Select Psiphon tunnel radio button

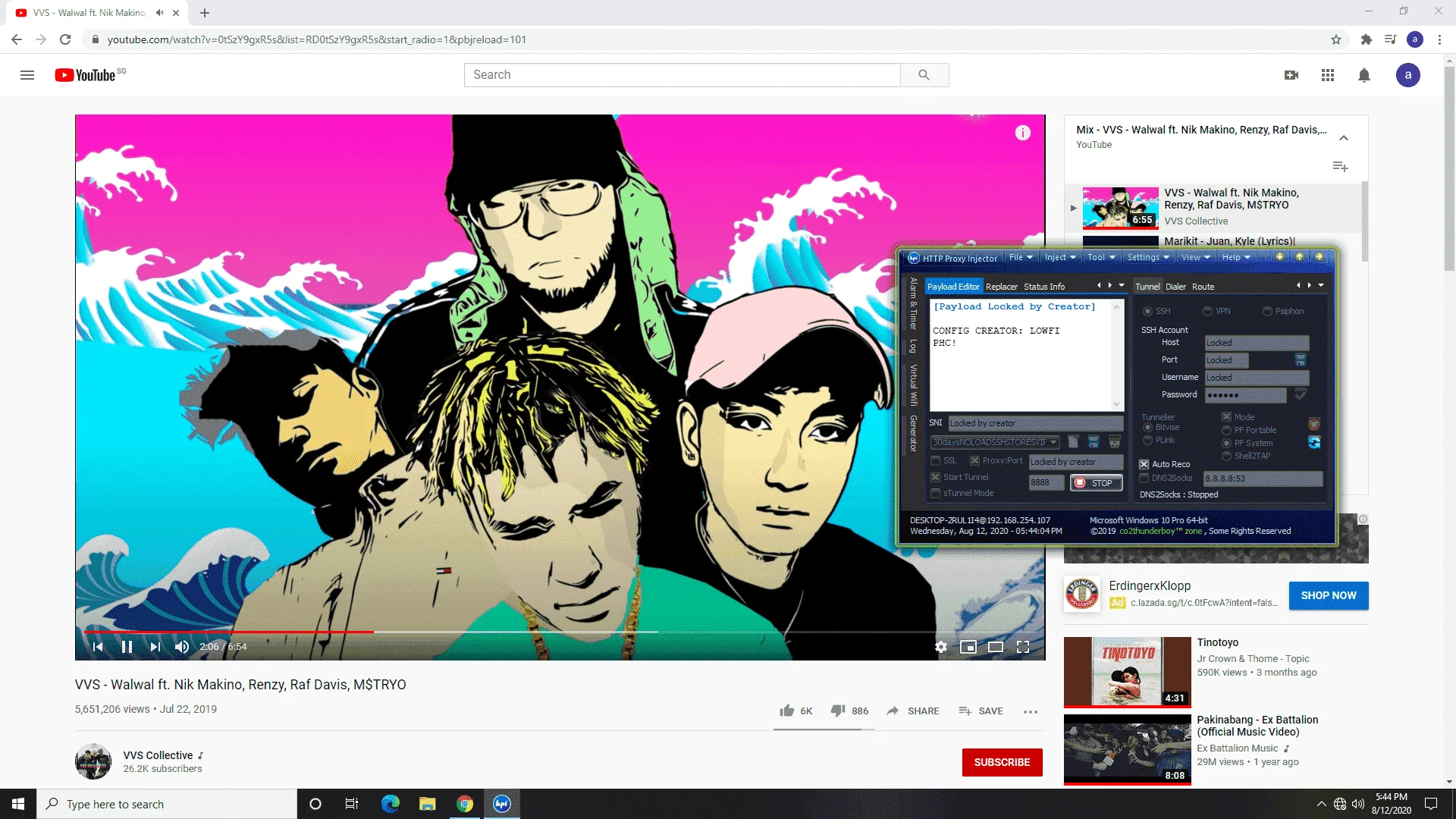pos(1267,312)
